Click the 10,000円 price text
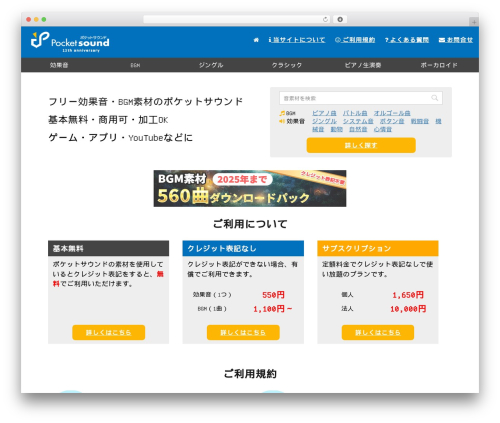 click(x=408, y=309)
